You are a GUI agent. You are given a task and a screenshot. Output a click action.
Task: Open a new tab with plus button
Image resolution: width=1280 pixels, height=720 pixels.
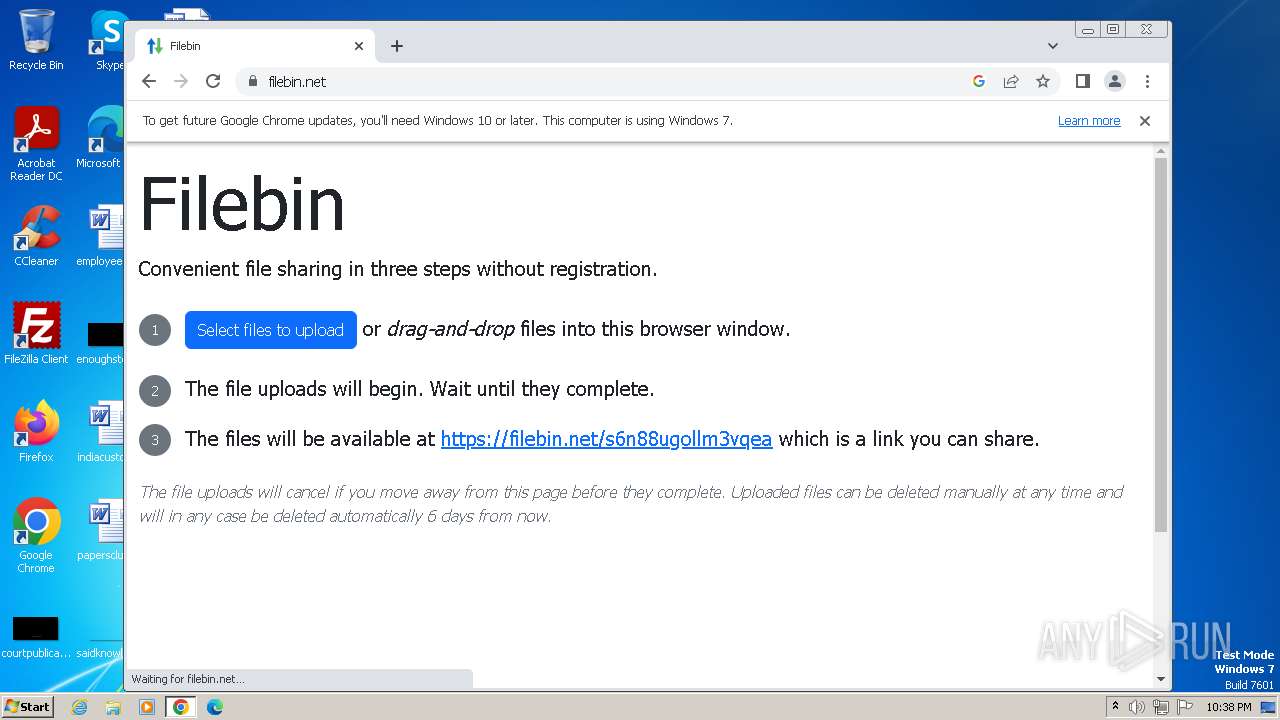pyautogui.click(x=397, y=46)
